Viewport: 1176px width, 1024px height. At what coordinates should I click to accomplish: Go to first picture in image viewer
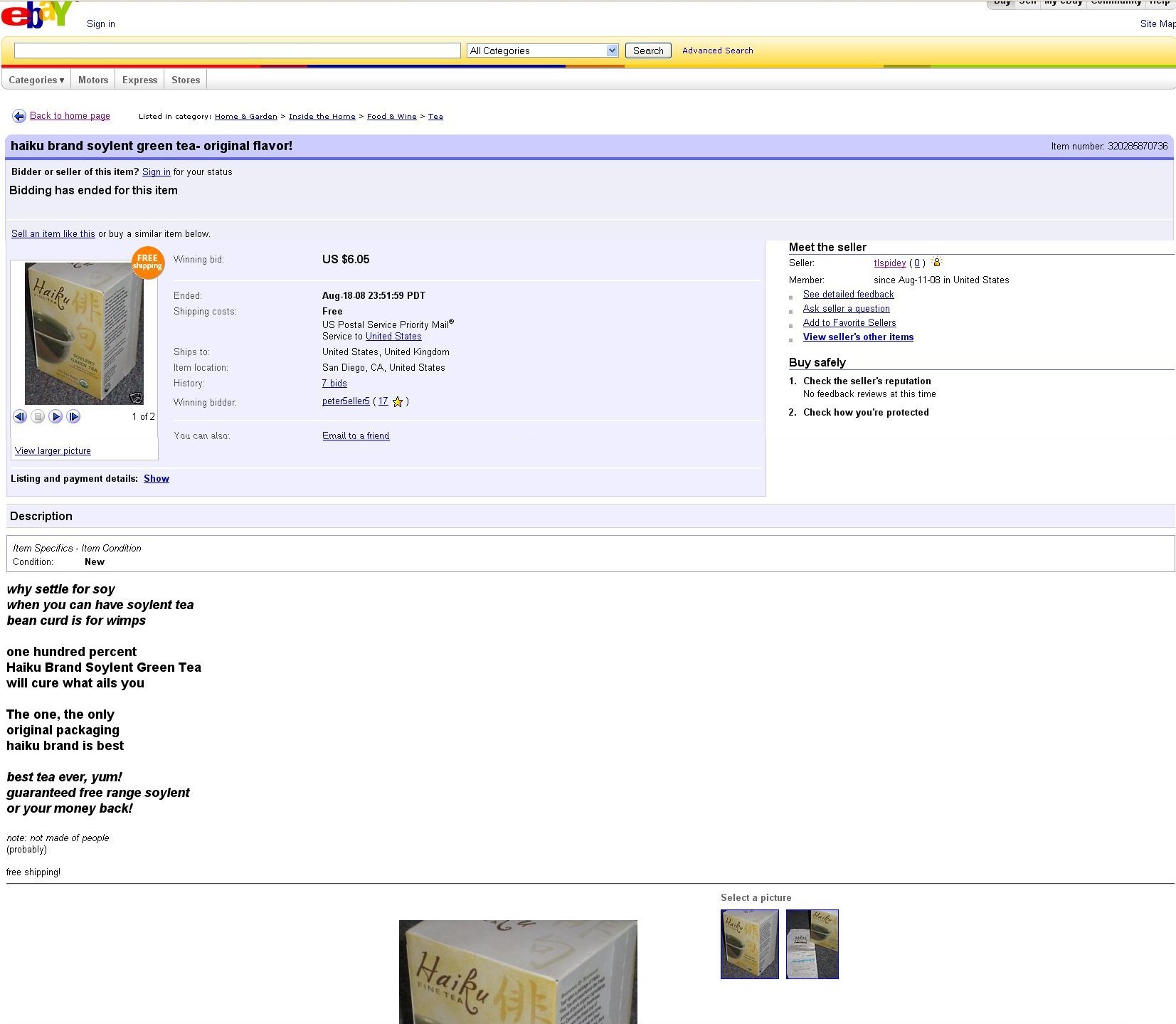(x=20, y=416)
